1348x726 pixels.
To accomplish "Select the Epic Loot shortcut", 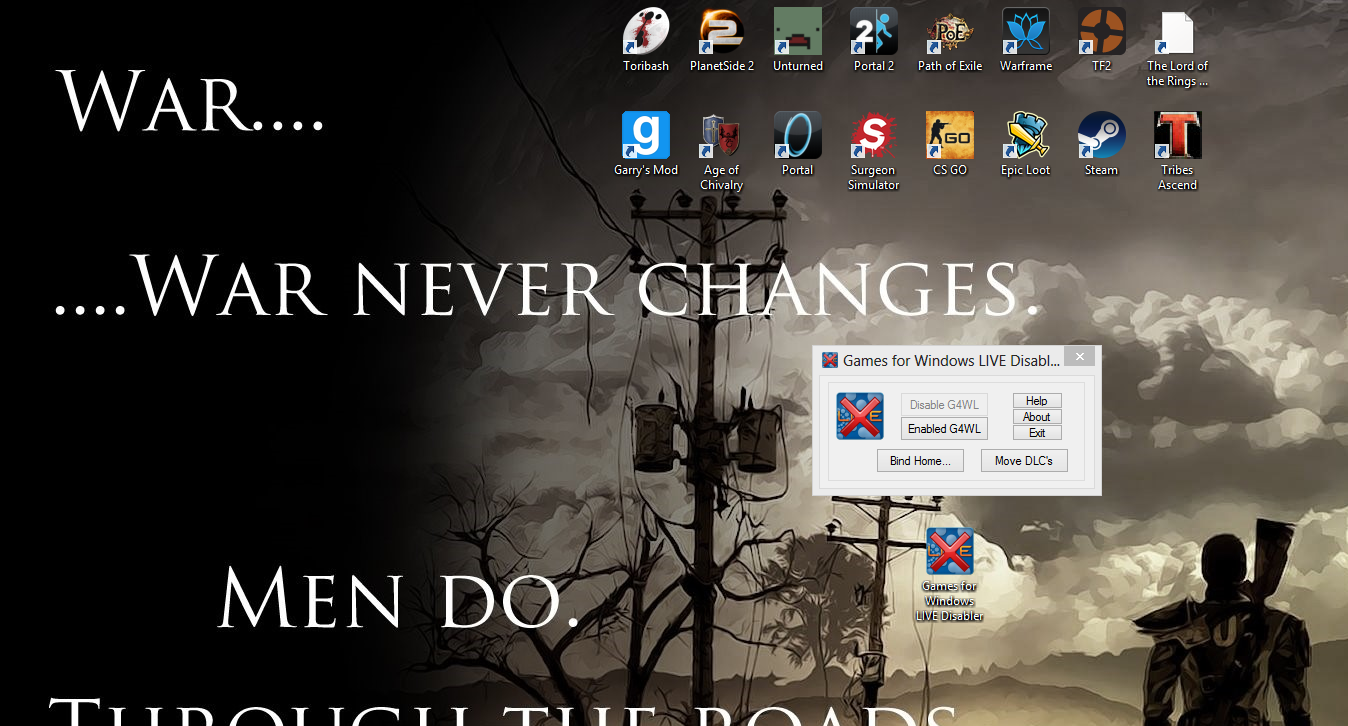I will [x=1026, y=144].
